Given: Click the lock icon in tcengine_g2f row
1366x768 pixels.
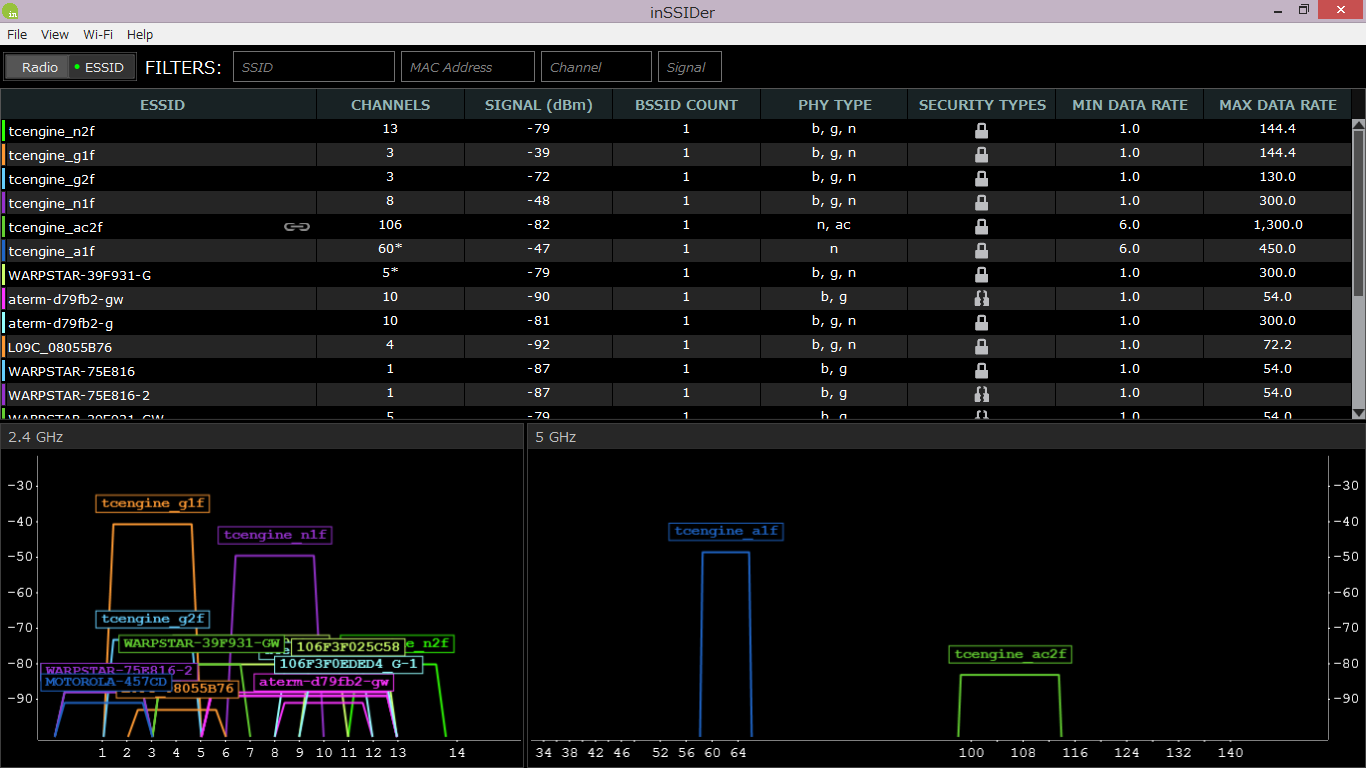Looking at the screenshot, I should [982, 178].
